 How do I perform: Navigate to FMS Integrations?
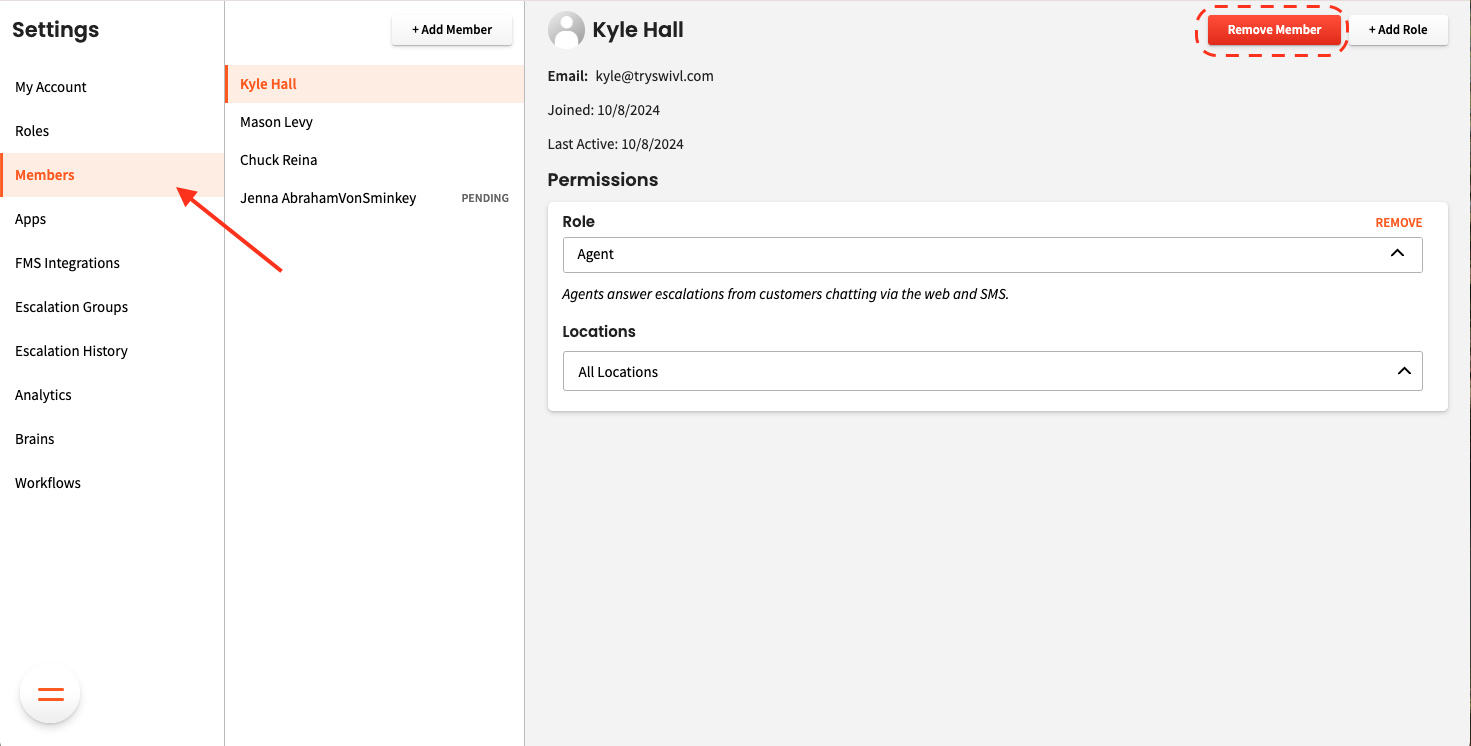tap(67, 263)
